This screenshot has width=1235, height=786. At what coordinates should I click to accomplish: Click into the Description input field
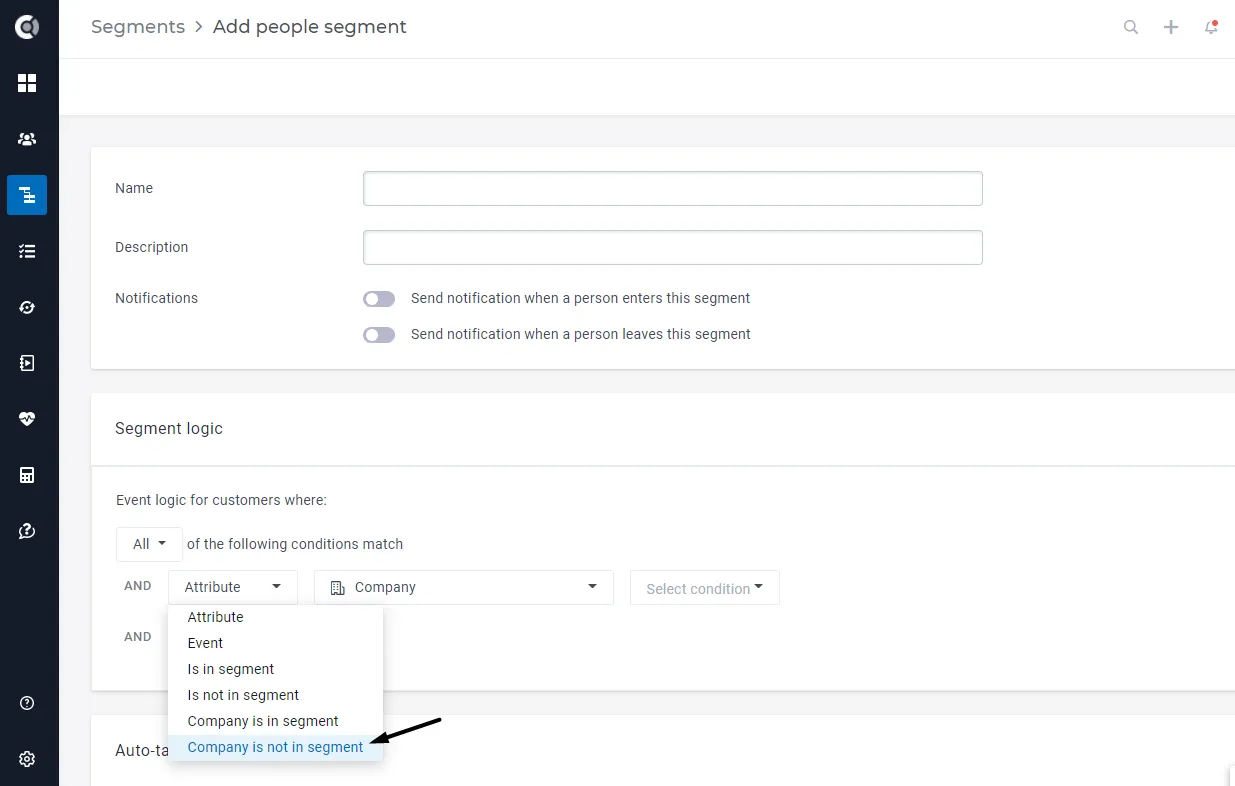pyautogui.click(x=673, y=247)
